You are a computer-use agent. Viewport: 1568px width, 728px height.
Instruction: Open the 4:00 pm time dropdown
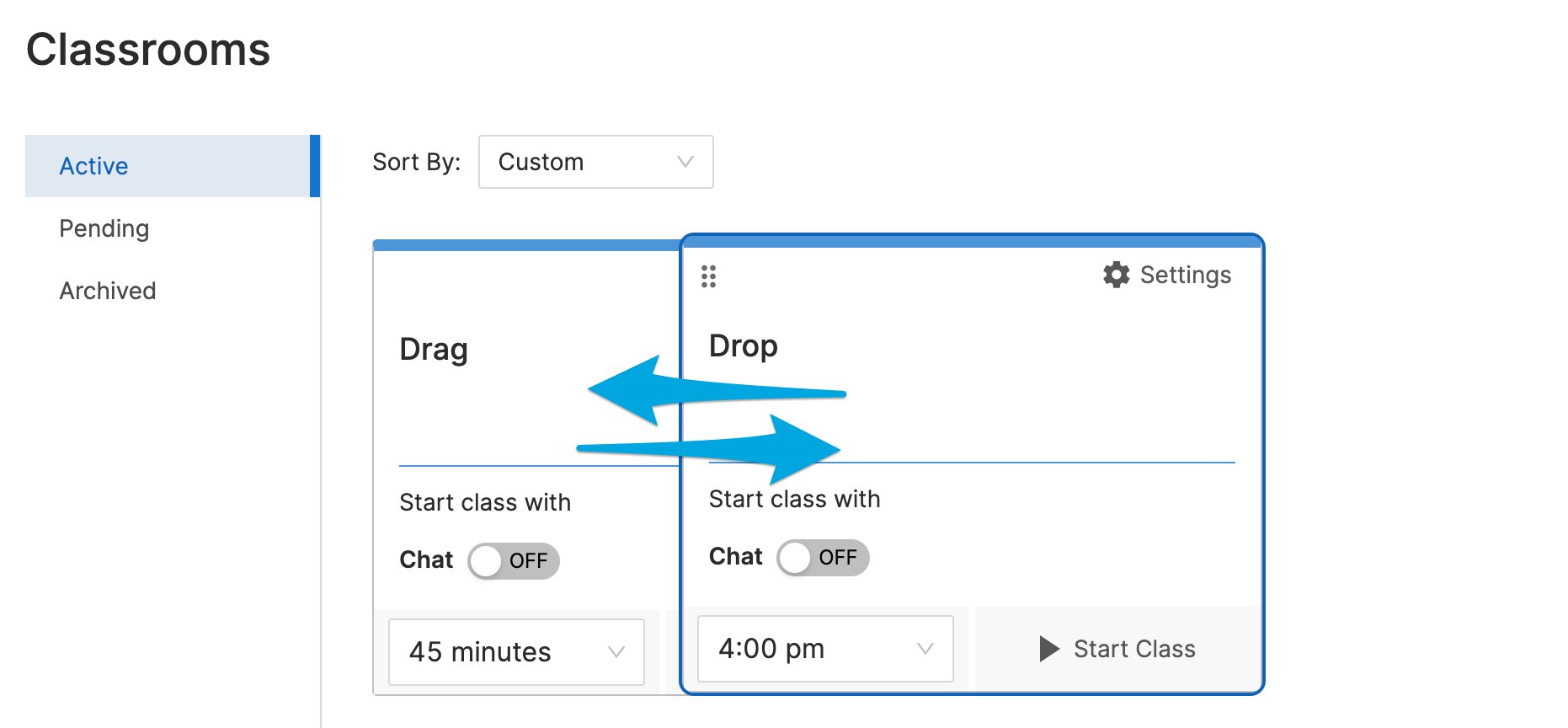[825, 649]
